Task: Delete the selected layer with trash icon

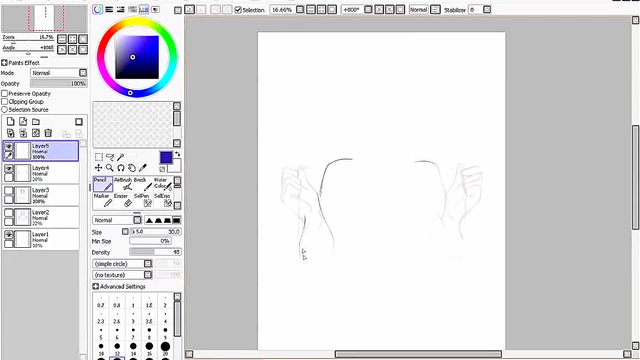Action: pos(48,133)
